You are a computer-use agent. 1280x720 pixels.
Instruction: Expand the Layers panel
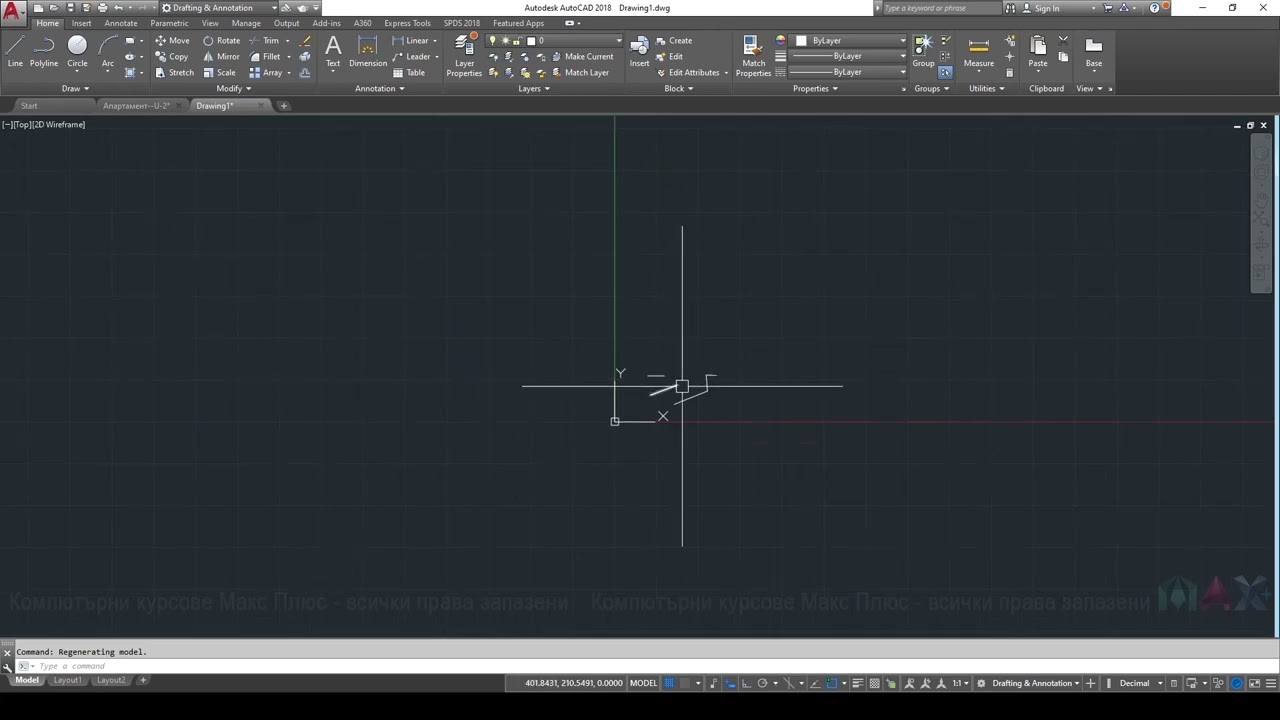(x=534, y=88)
